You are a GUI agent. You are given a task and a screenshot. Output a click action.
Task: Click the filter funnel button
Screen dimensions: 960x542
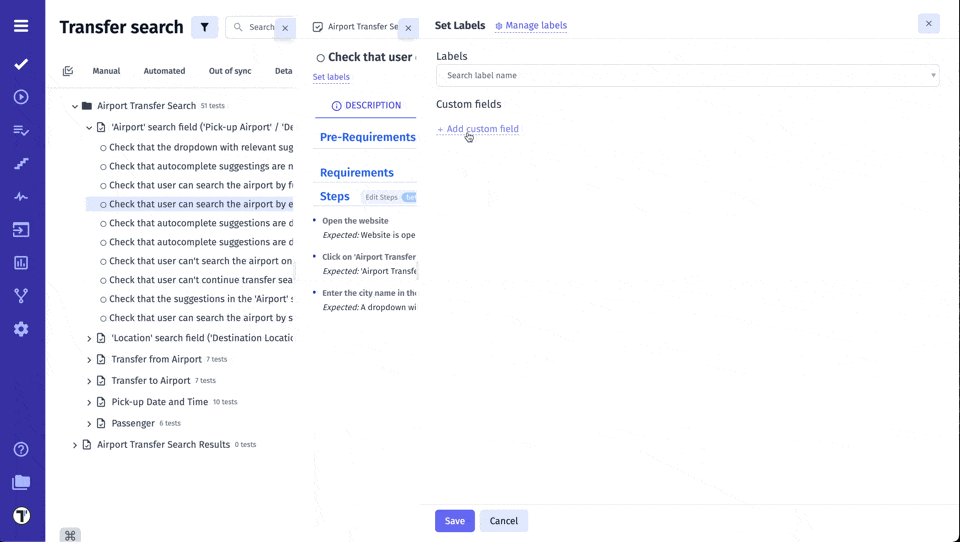[x=204, y=27]
